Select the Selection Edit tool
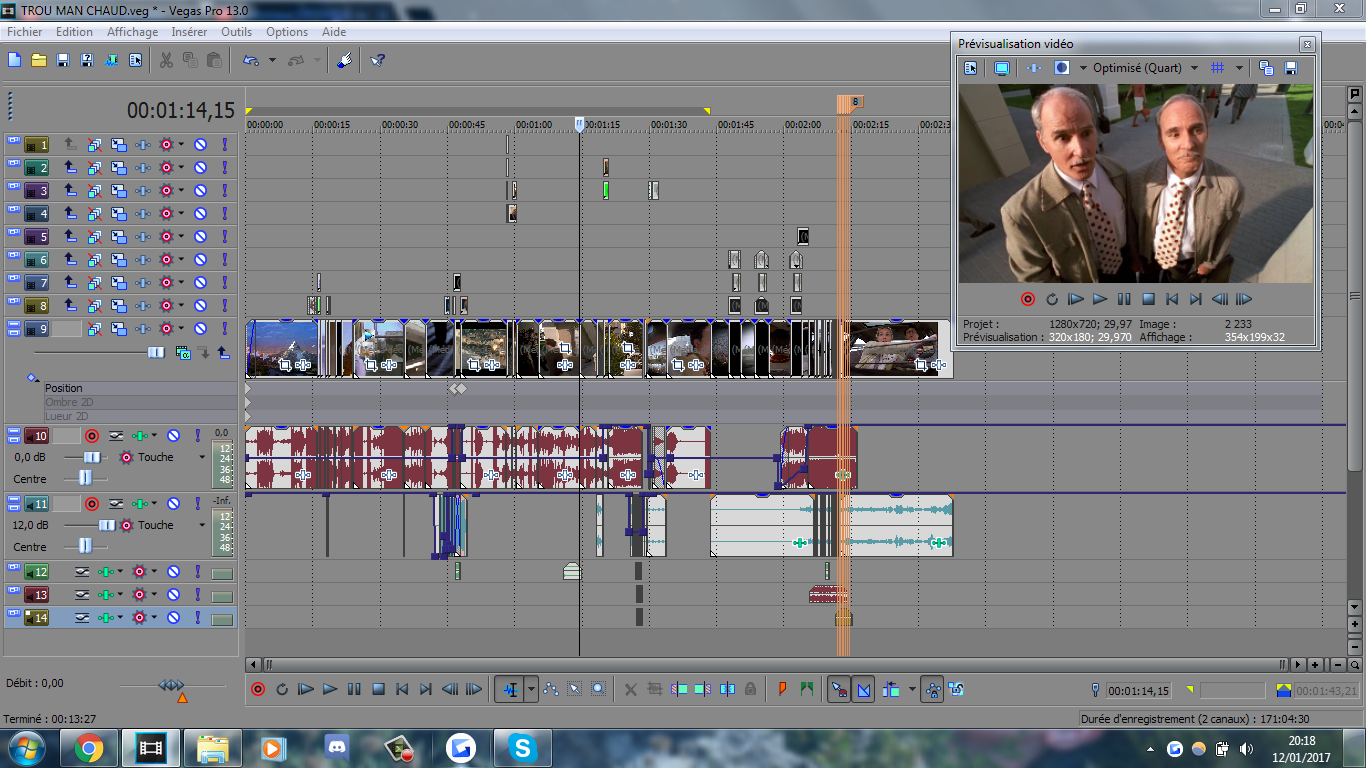 [x=575, y=689]
